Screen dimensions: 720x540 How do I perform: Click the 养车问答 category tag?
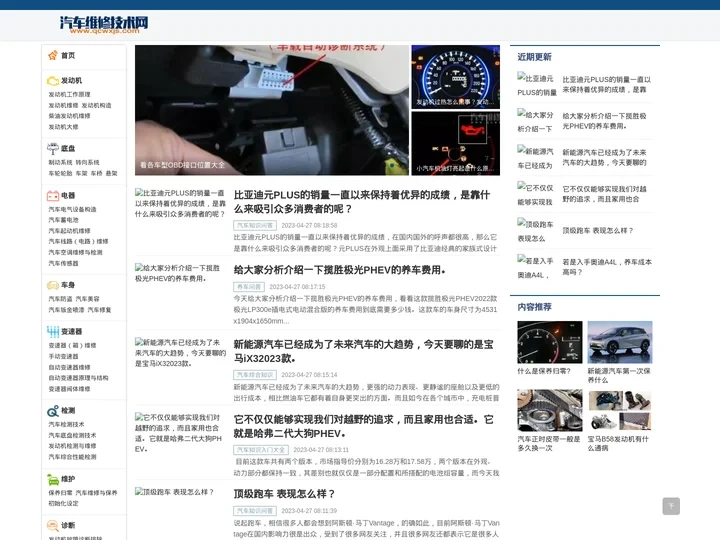(249, 287)
